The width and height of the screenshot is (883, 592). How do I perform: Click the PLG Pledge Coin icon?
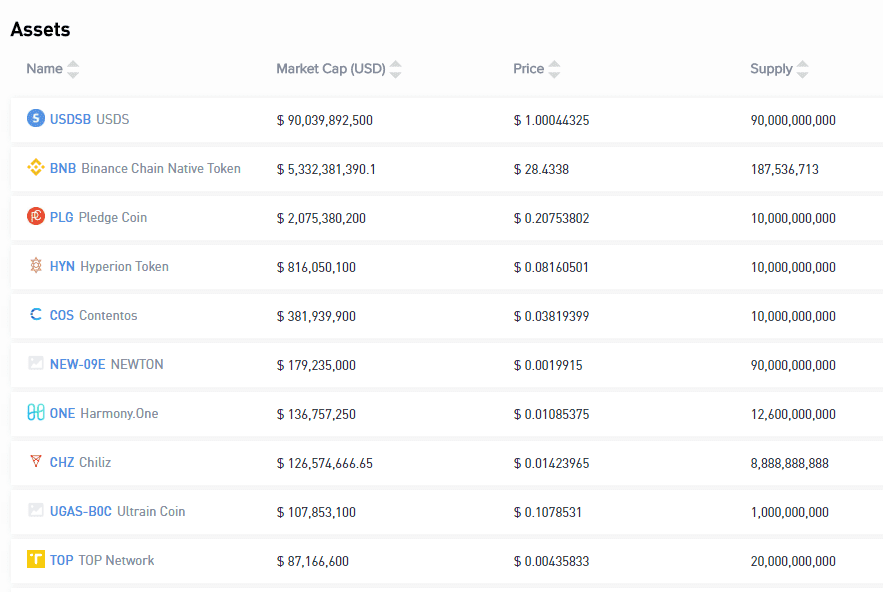(35, 216)
